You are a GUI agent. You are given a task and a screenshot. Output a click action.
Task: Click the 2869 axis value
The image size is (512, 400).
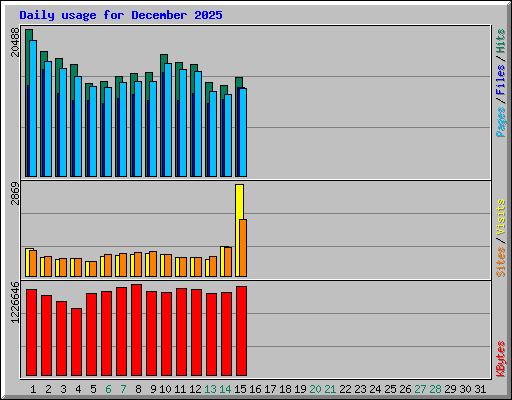tap(15, 193)
